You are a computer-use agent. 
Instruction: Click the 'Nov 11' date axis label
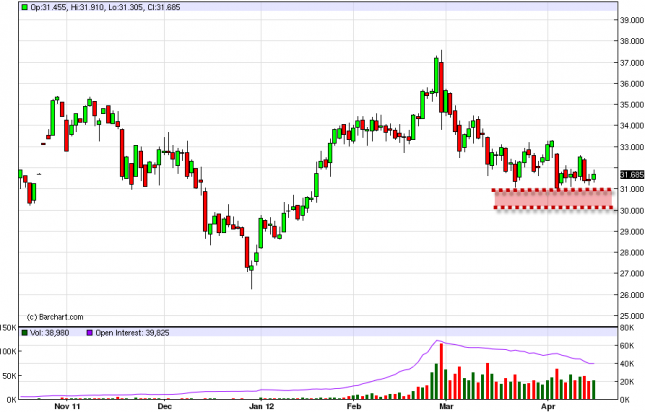coord(67,407)
